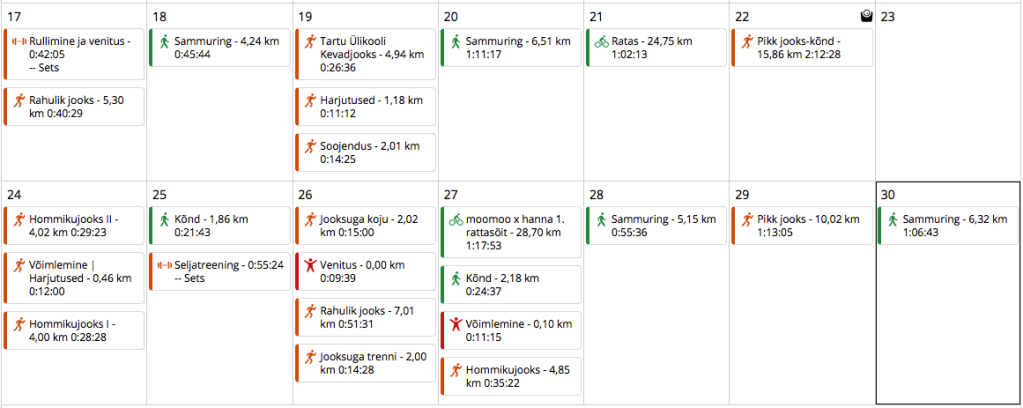The image size is (1023, 408).
Task: Click the running icon beside Rahulik jooks 5,30 km
Action: pos(18,100)
